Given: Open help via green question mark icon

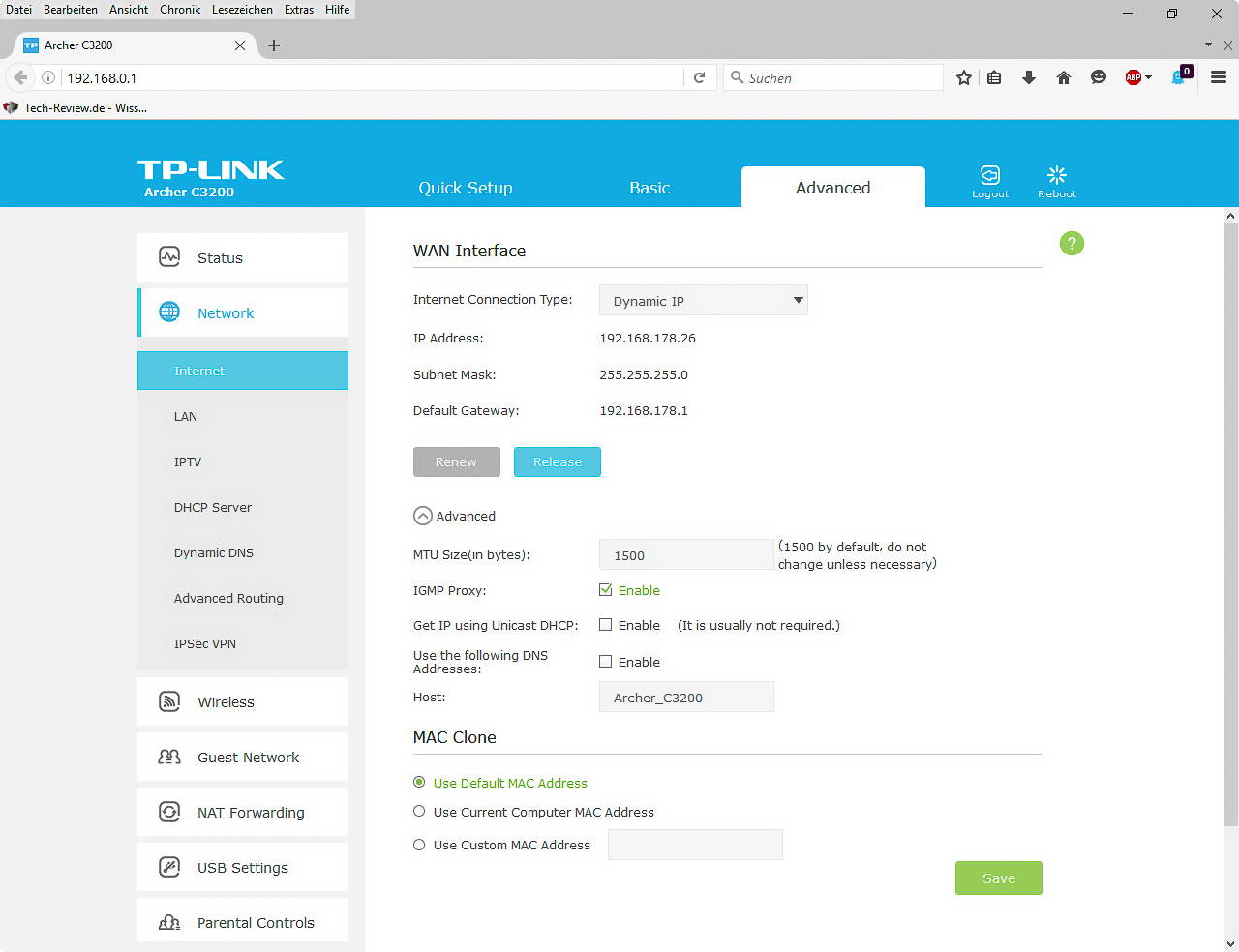Looking at the screenshot, I should 1072,244.
